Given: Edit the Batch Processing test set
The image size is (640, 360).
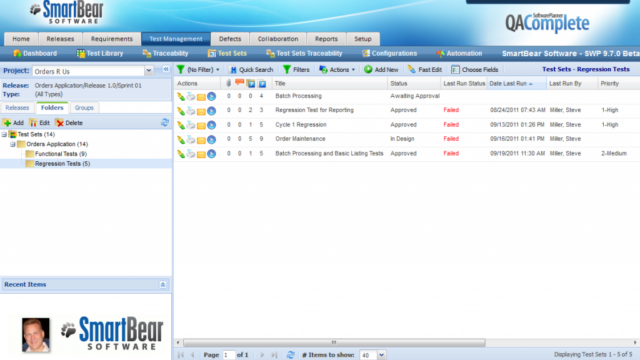Looking at the screenshot, I should click(181, 96).
